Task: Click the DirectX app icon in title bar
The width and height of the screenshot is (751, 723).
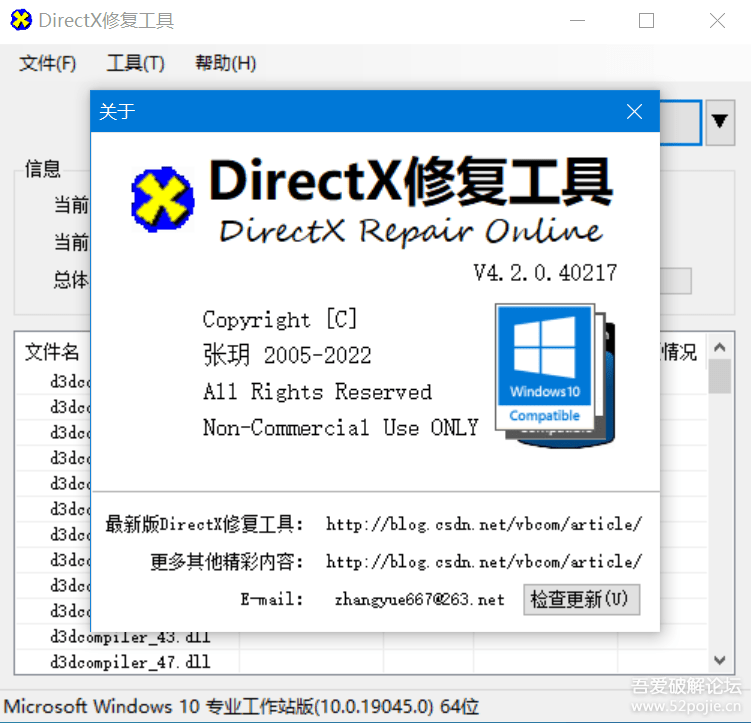Action: coord(21,20)
